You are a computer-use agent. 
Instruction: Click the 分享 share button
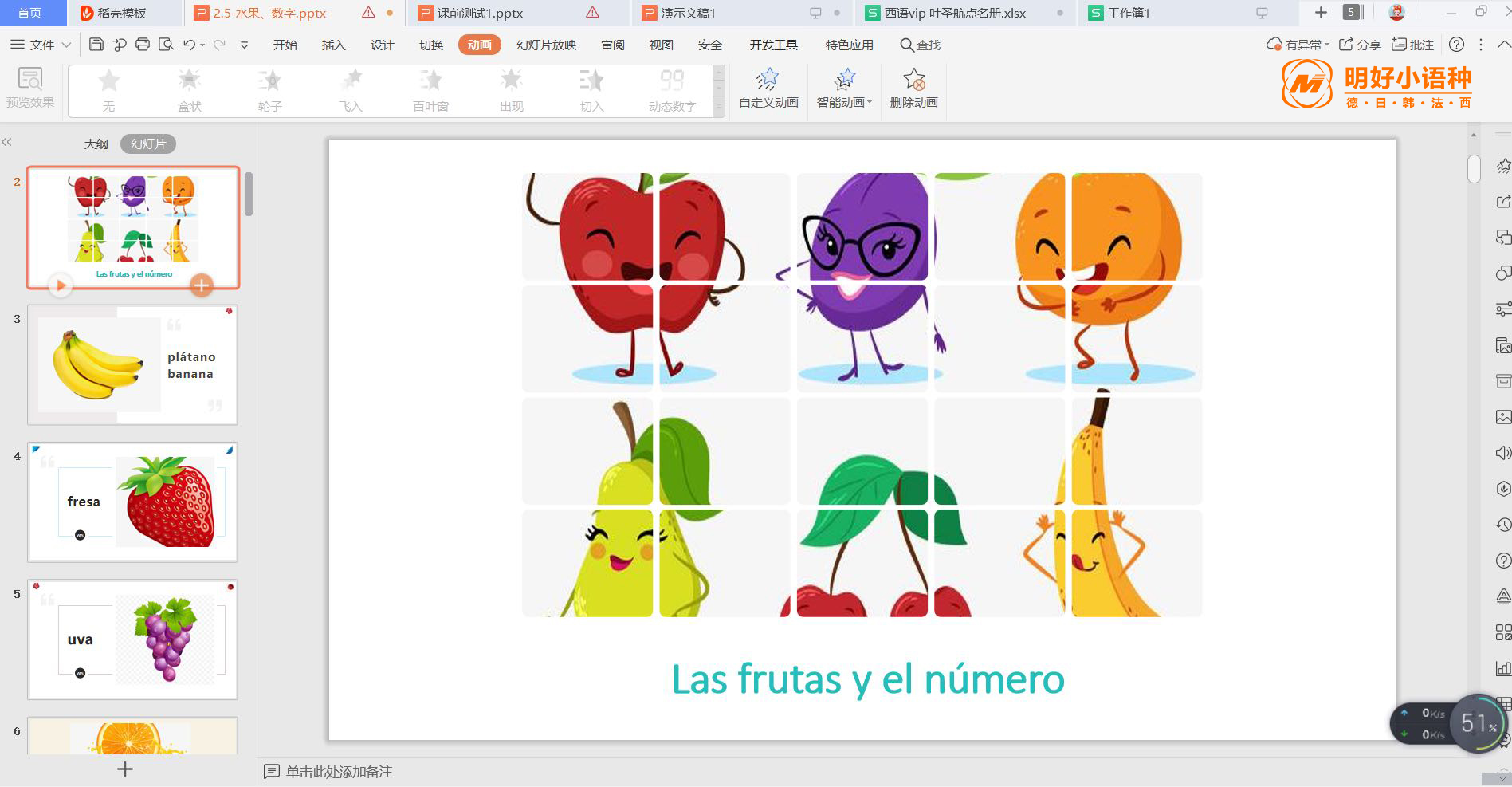pyautogui.click(x=1360, y=45)
